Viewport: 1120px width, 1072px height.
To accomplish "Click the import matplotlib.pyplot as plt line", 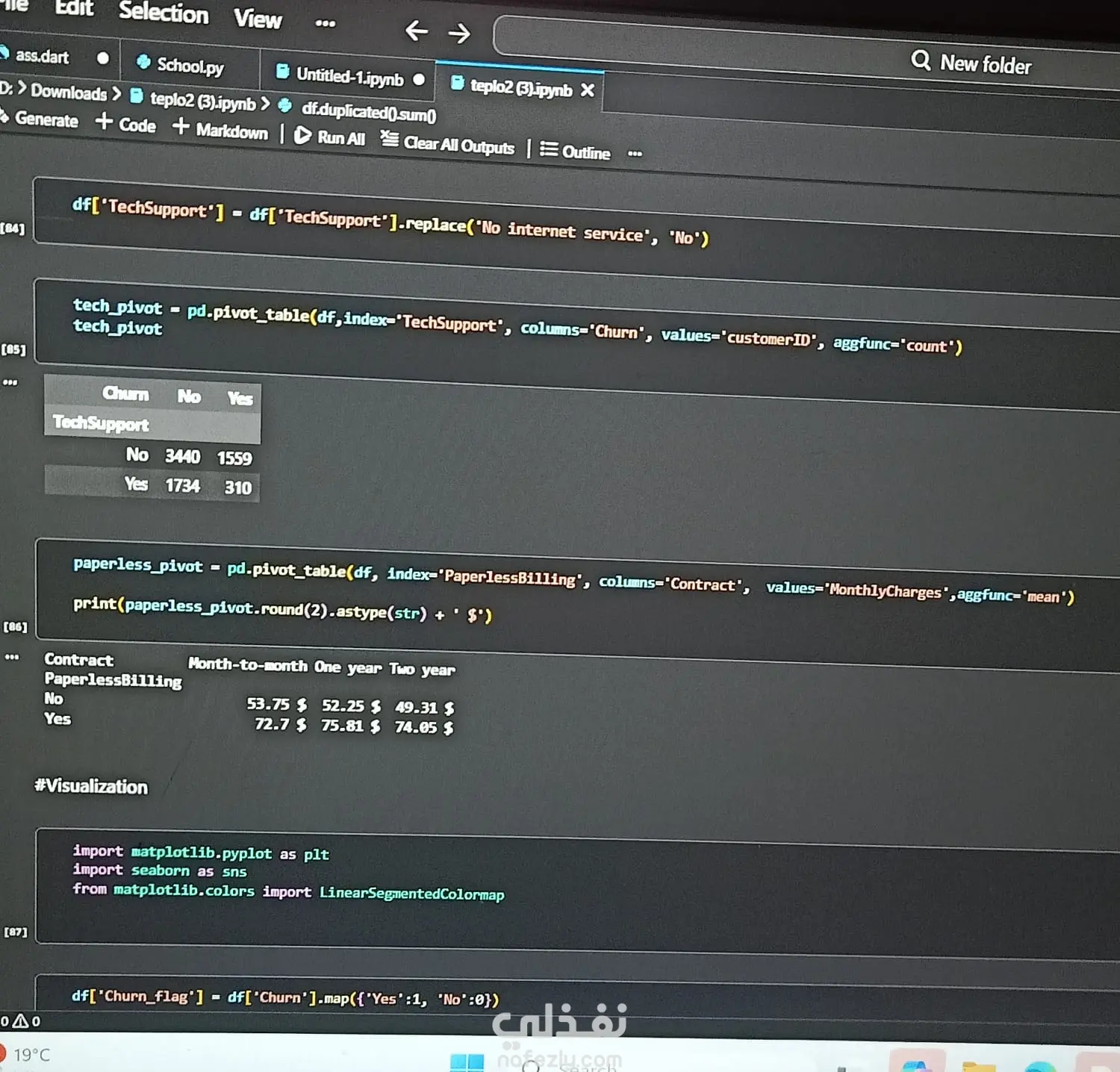I will [201, 853].
